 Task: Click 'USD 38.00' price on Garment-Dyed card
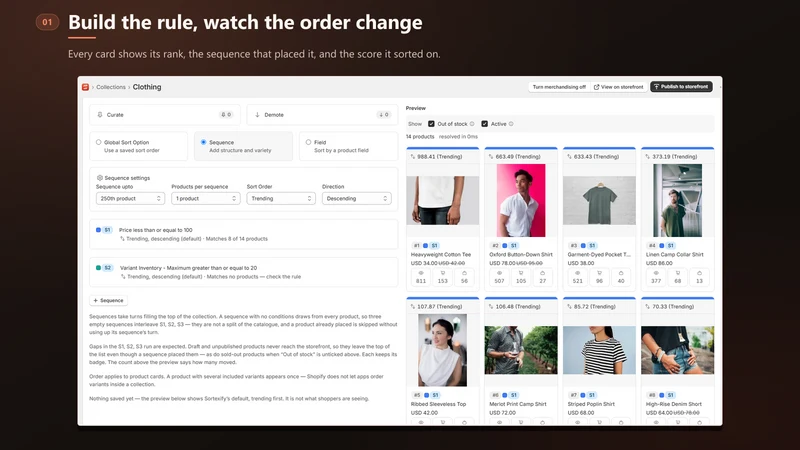(581, 263)
